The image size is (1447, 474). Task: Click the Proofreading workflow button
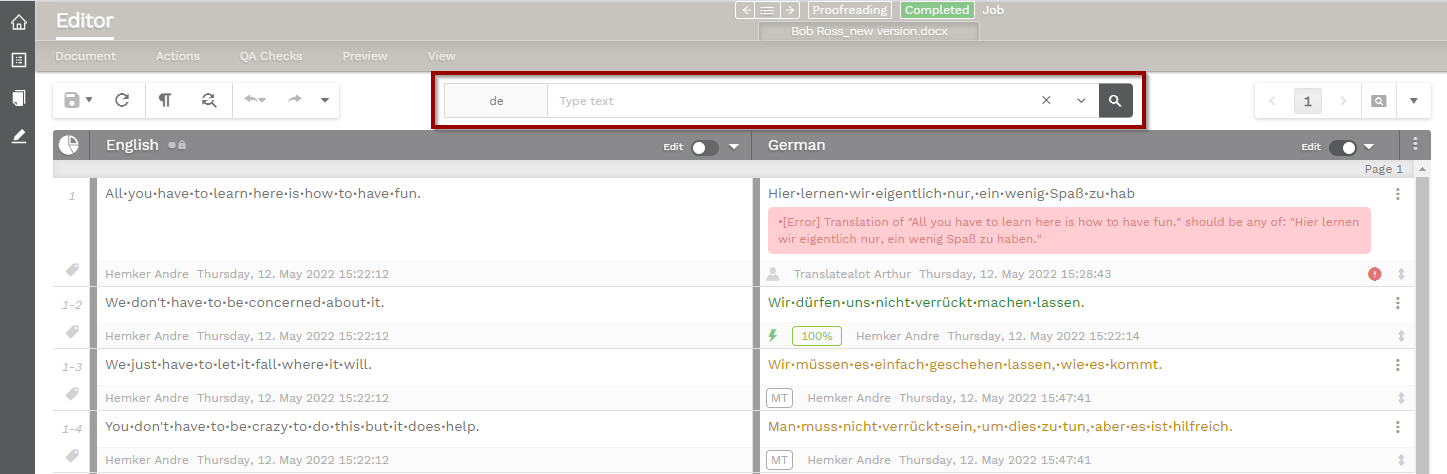pos(849,10)
